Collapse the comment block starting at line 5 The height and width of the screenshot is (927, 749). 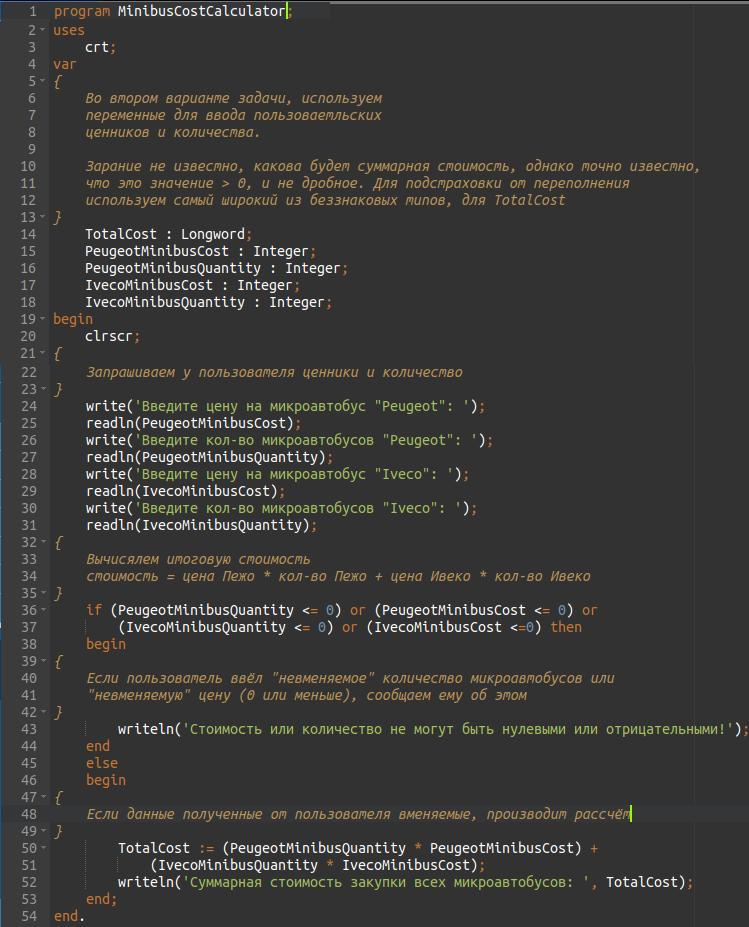(42, 81)
